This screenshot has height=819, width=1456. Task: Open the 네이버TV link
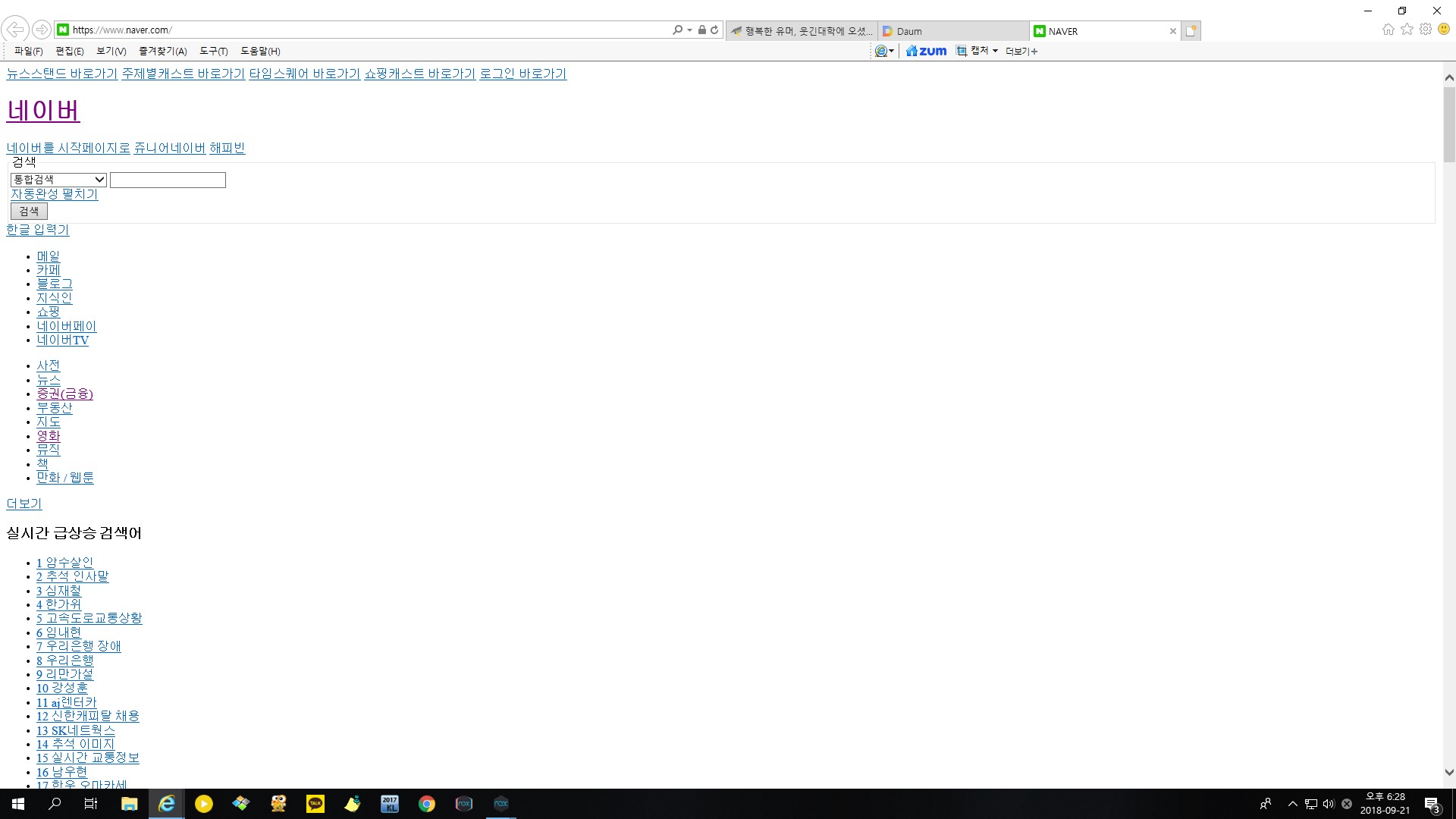point(63,340)
